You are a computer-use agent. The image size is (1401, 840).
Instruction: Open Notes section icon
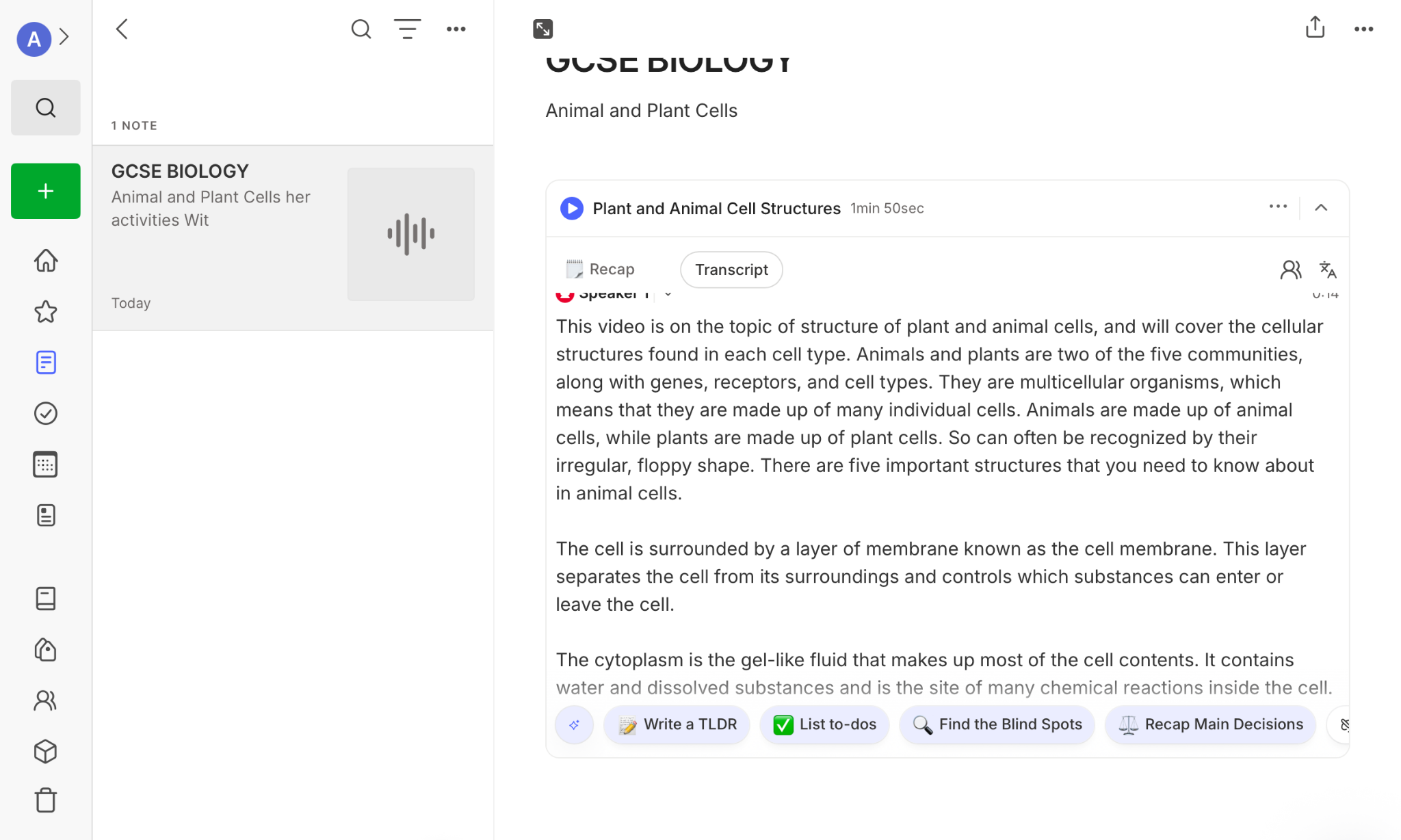[46, 363]
